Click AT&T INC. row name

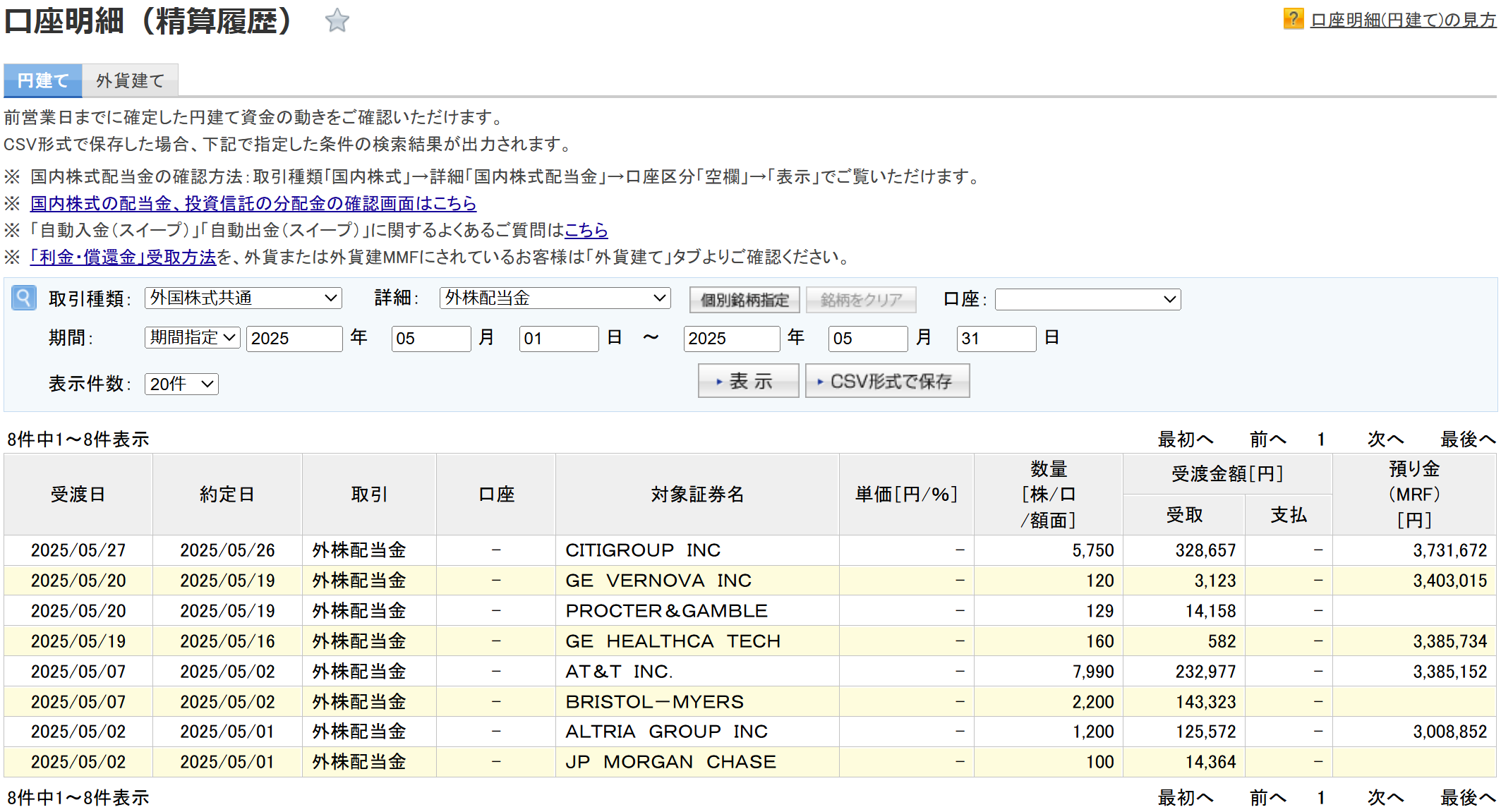point(619,672)
